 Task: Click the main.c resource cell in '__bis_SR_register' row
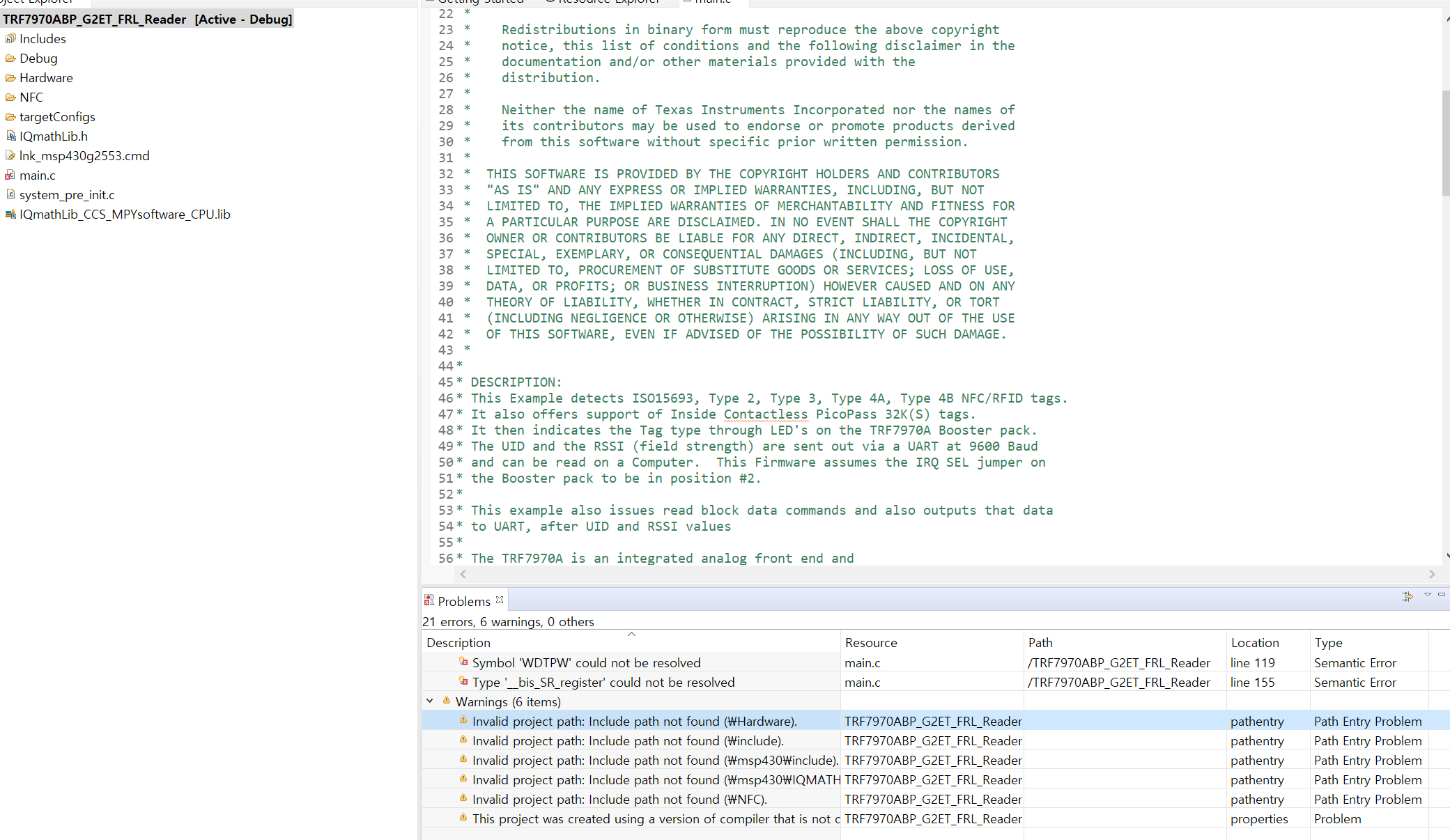863,683
